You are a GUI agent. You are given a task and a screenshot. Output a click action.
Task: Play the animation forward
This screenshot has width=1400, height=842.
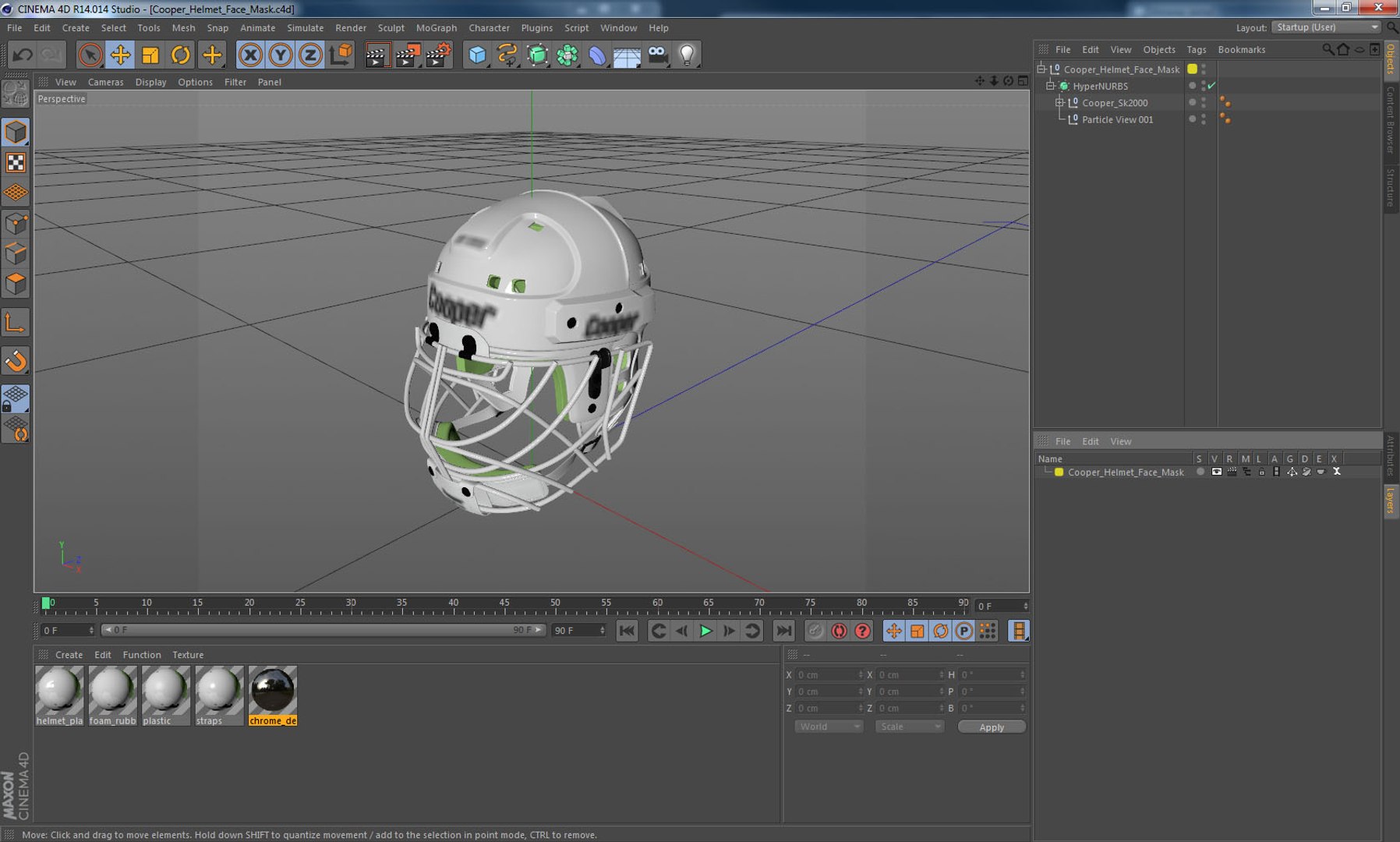point(705,631)
